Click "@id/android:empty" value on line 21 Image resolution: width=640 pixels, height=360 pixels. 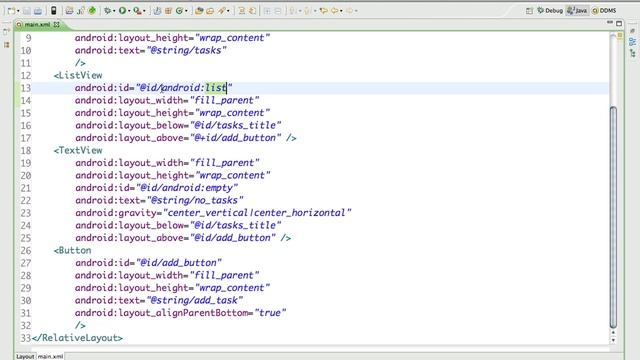click(x=187, y=188)
